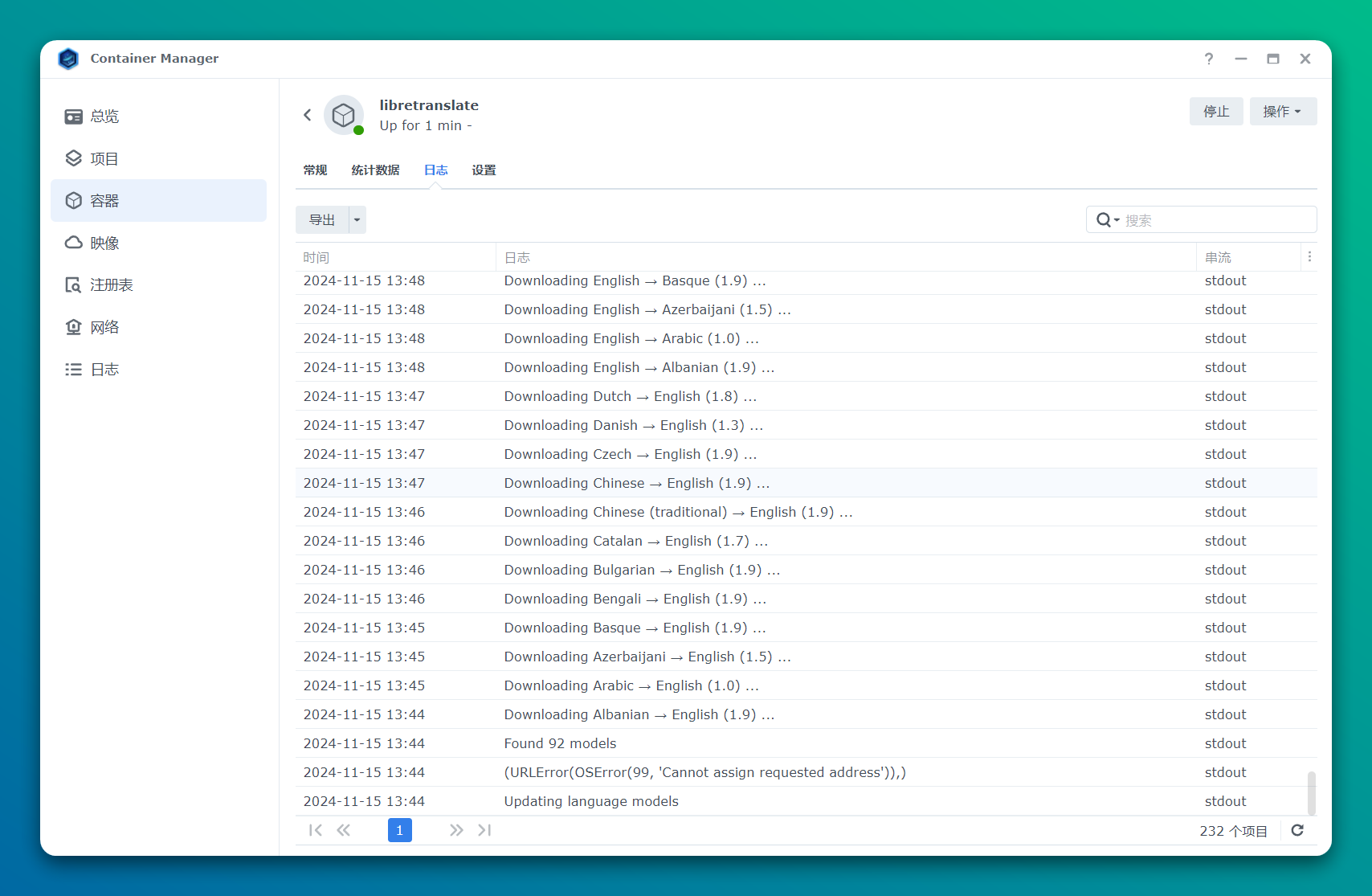Select 'Downloading Azerbaijani → English (1.5)' row

coord(806,657)
